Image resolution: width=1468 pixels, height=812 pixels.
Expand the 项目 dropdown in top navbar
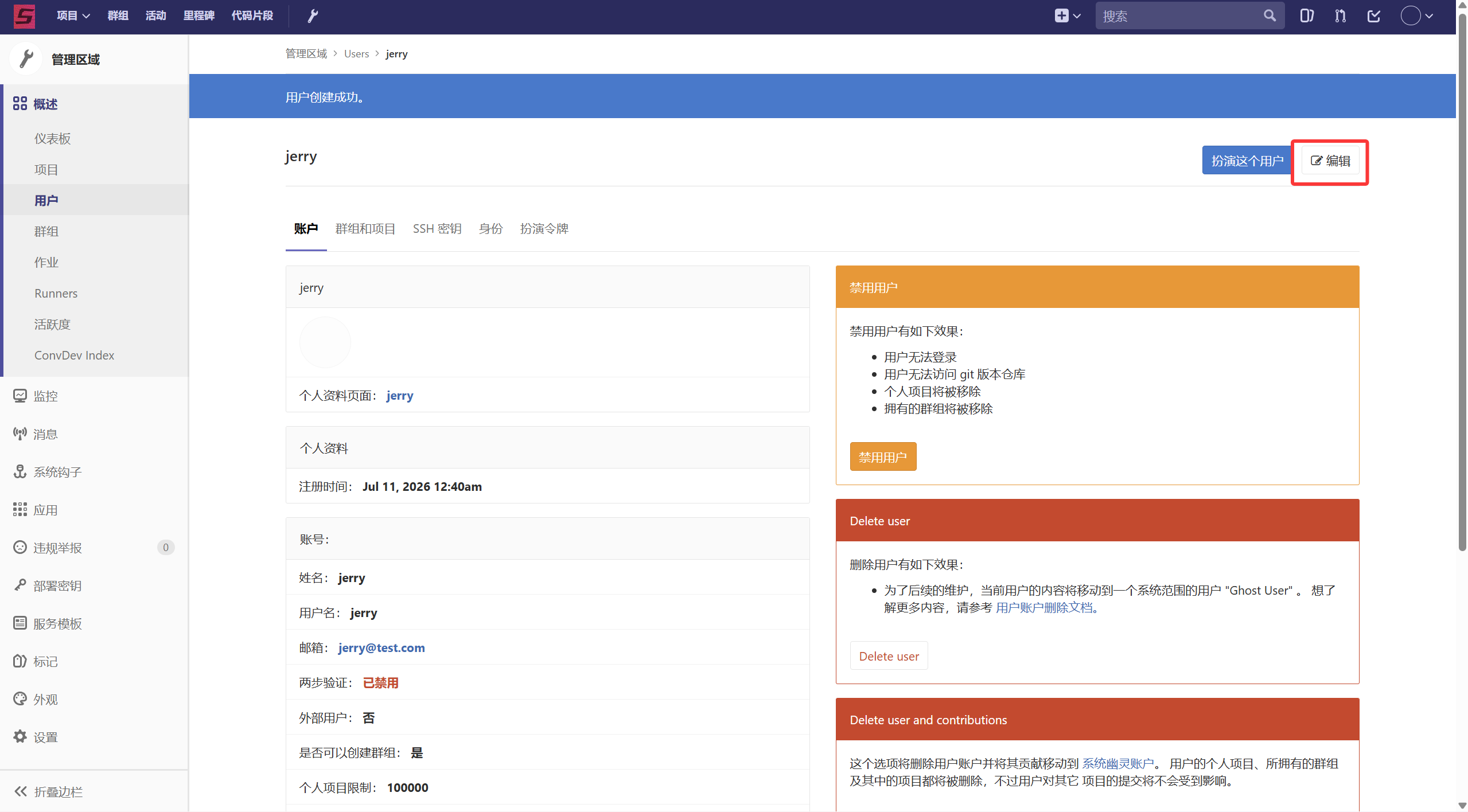(x=73, y=16)
